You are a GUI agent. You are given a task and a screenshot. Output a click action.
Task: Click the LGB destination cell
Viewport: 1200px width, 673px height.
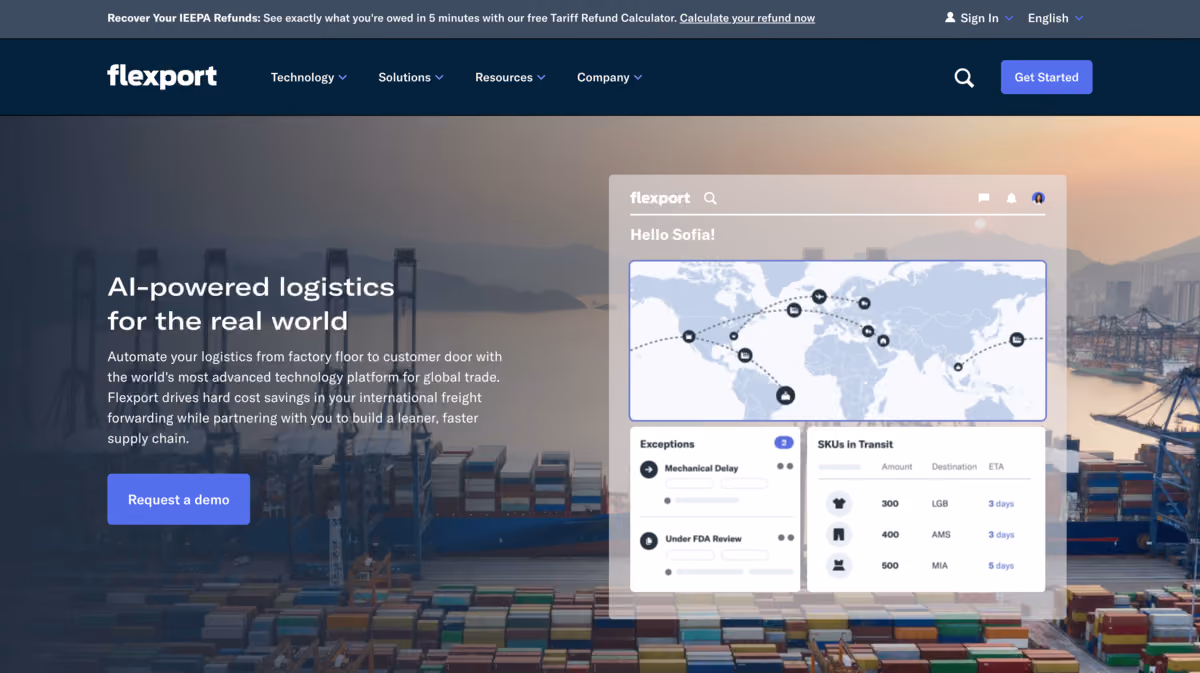coord(940,504)
